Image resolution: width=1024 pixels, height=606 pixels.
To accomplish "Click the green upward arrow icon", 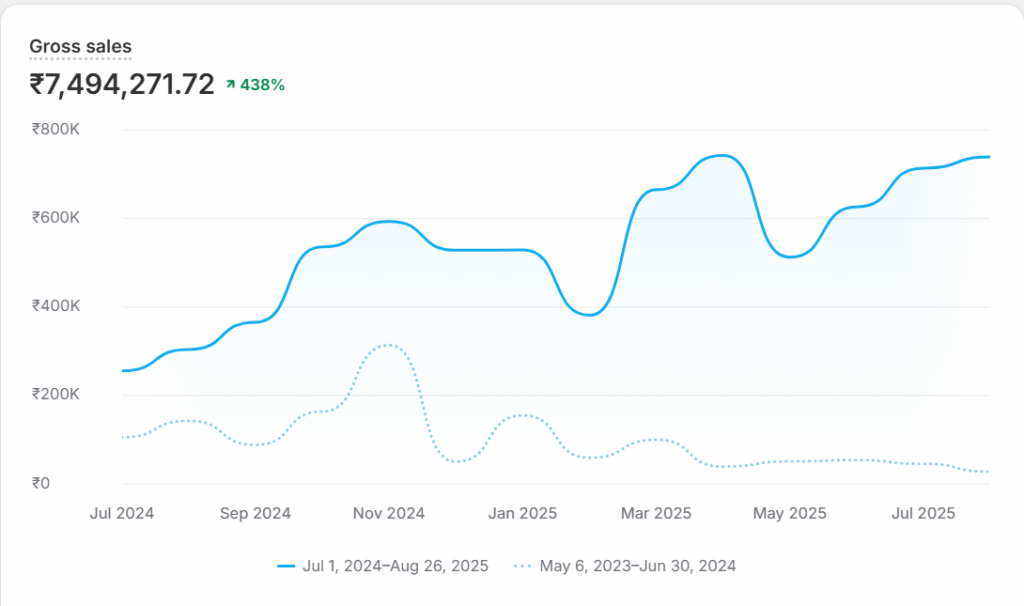I will click(231, 84).
